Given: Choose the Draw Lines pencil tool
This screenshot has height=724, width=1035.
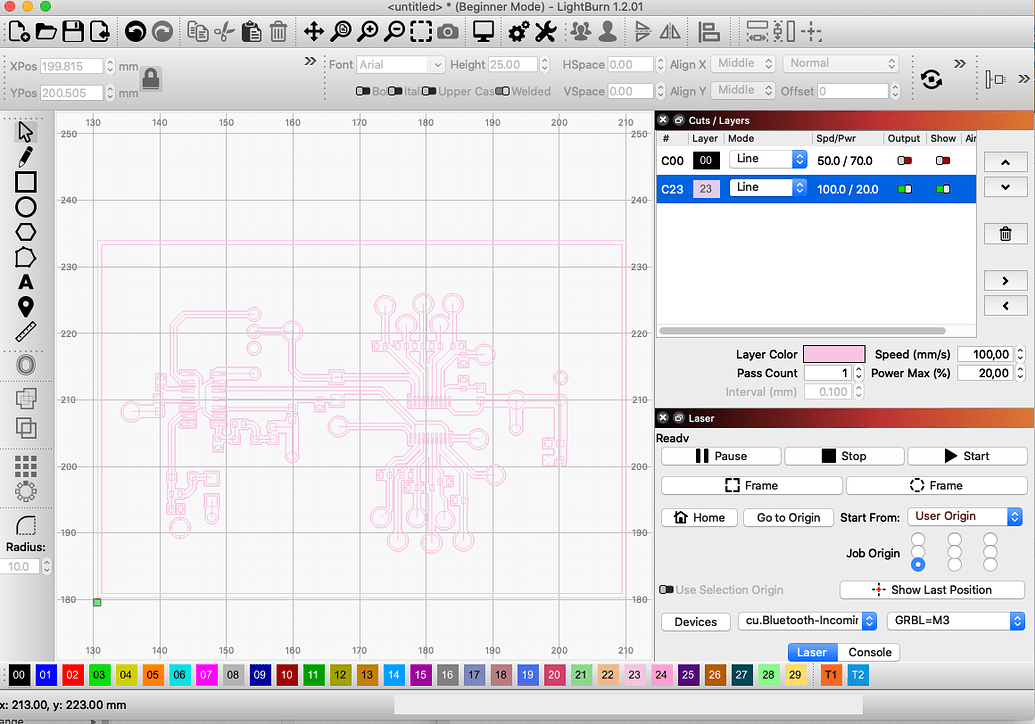Looking at the screenshot, I should pos(27,156).
